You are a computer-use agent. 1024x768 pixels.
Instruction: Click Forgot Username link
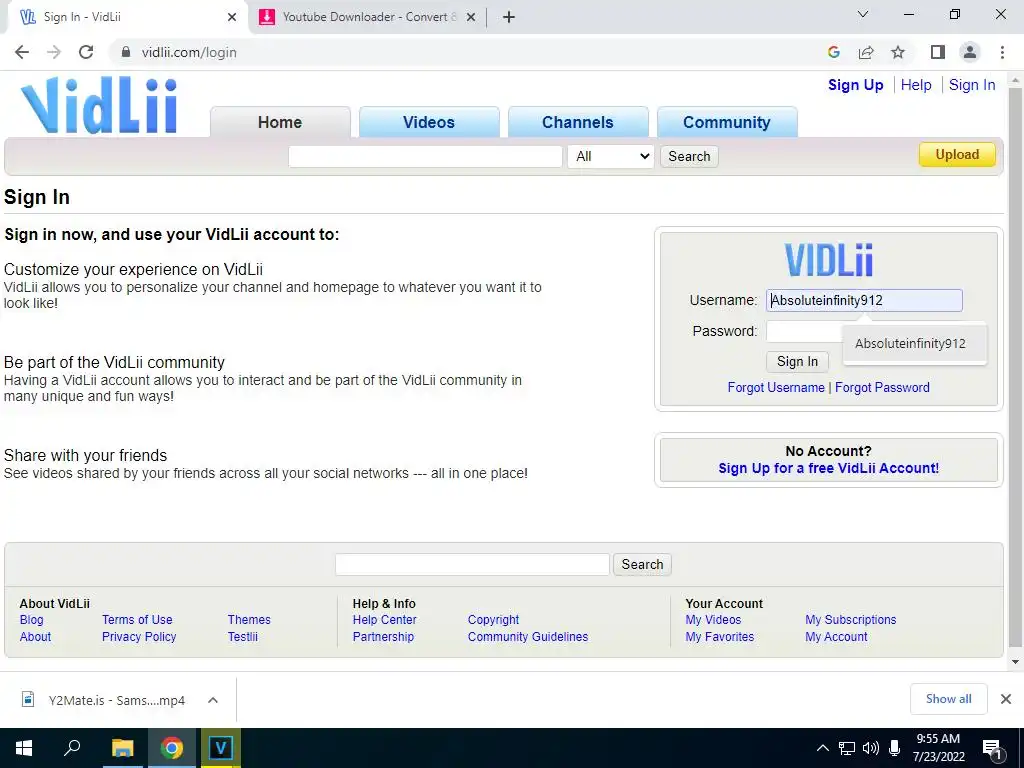[776, 387]
